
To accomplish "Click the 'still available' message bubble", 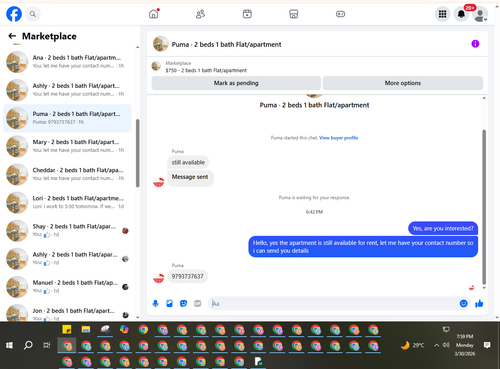I will (188, 162).
